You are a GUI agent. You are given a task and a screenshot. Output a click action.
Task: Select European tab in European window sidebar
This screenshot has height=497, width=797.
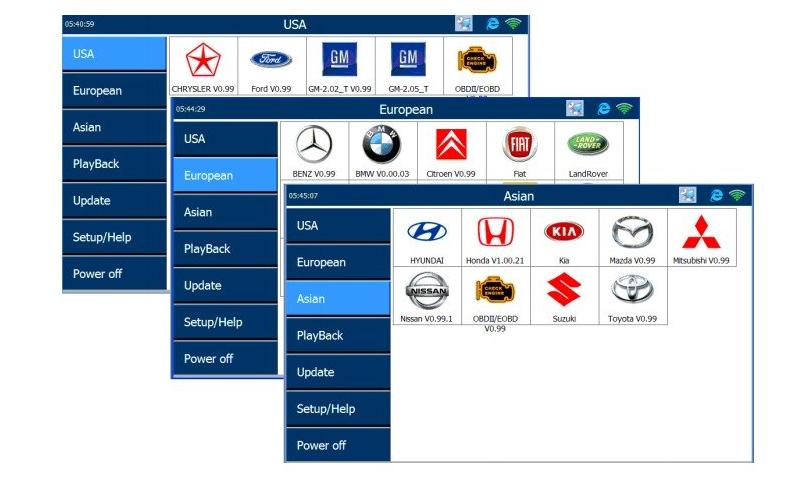point(225,175)
